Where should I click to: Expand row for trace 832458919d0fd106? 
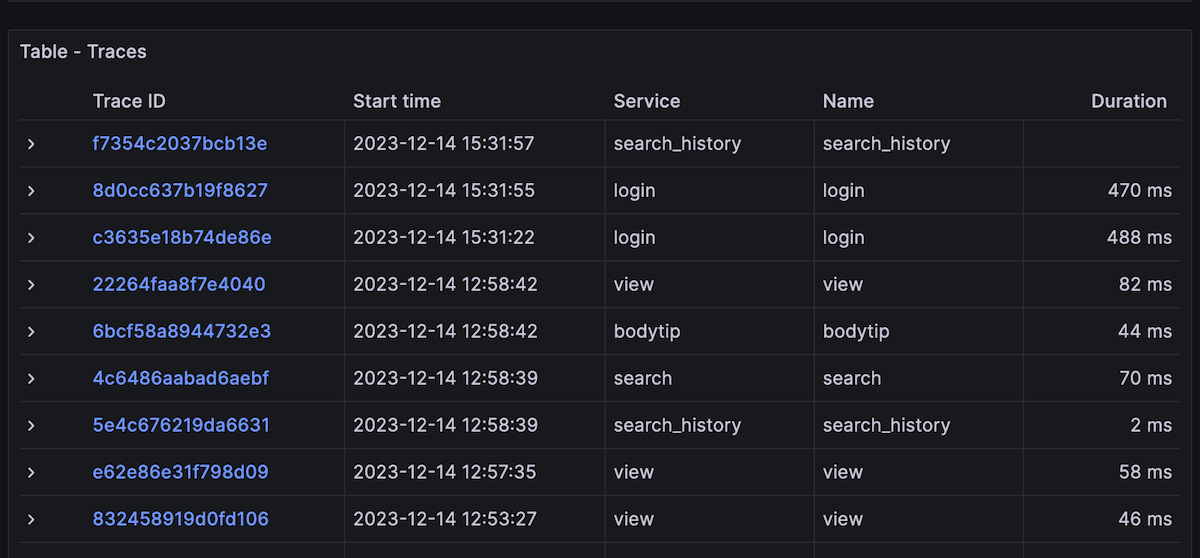click(x=31, y=520)
